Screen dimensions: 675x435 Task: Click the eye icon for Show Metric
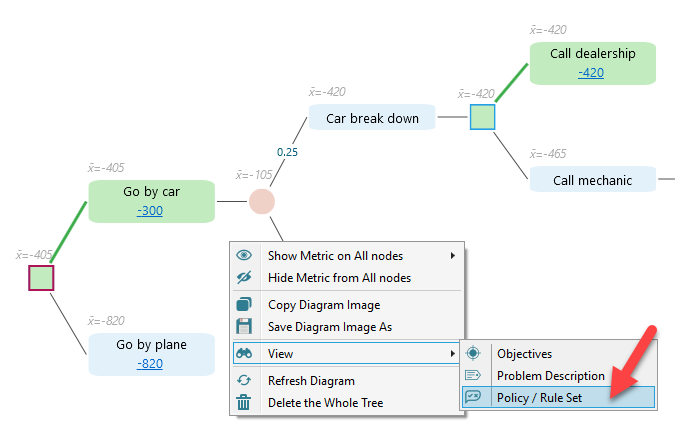[244, 255]
